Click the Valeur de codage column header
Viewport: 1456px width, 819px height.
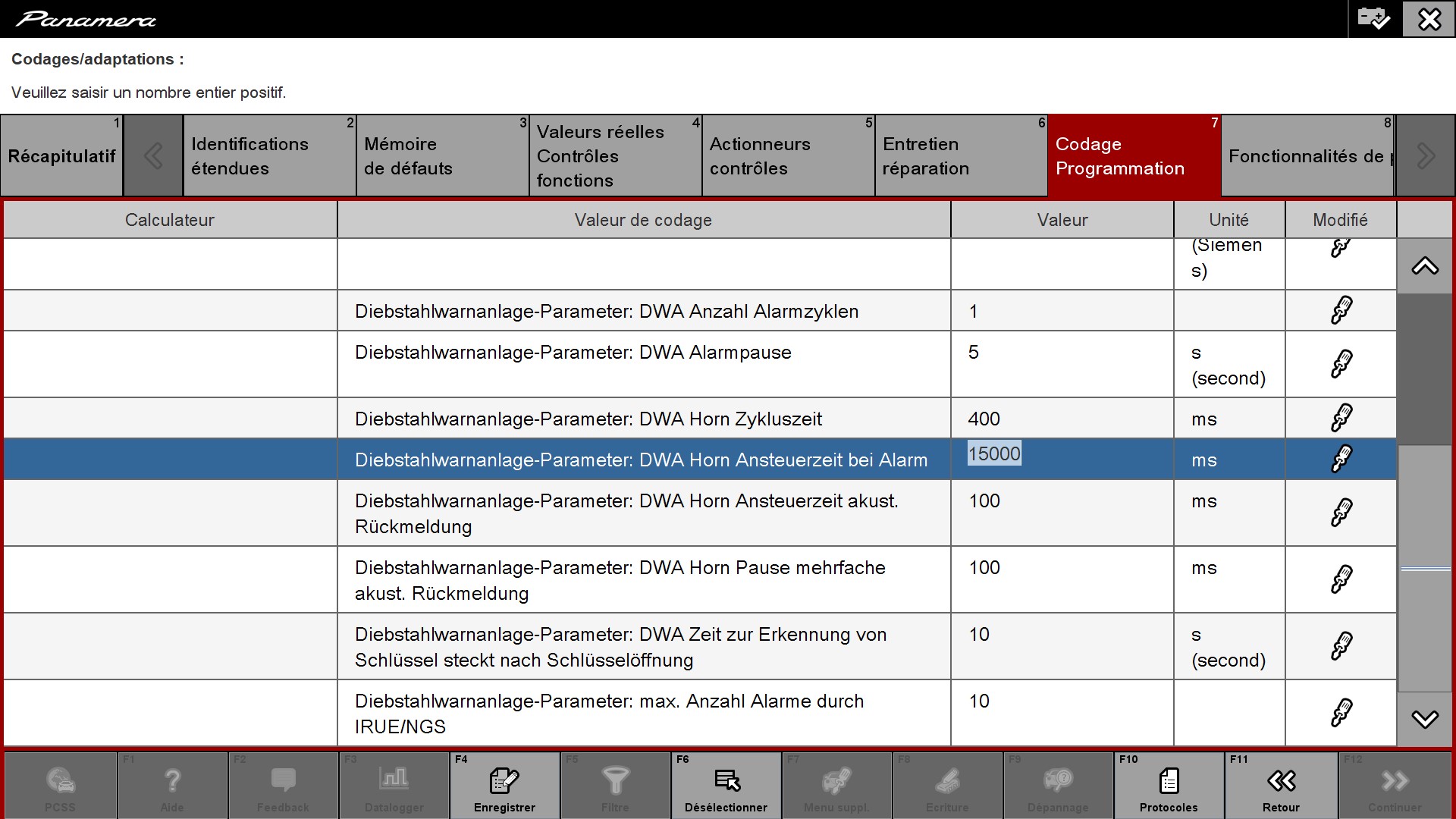click(x=644, y=220)
